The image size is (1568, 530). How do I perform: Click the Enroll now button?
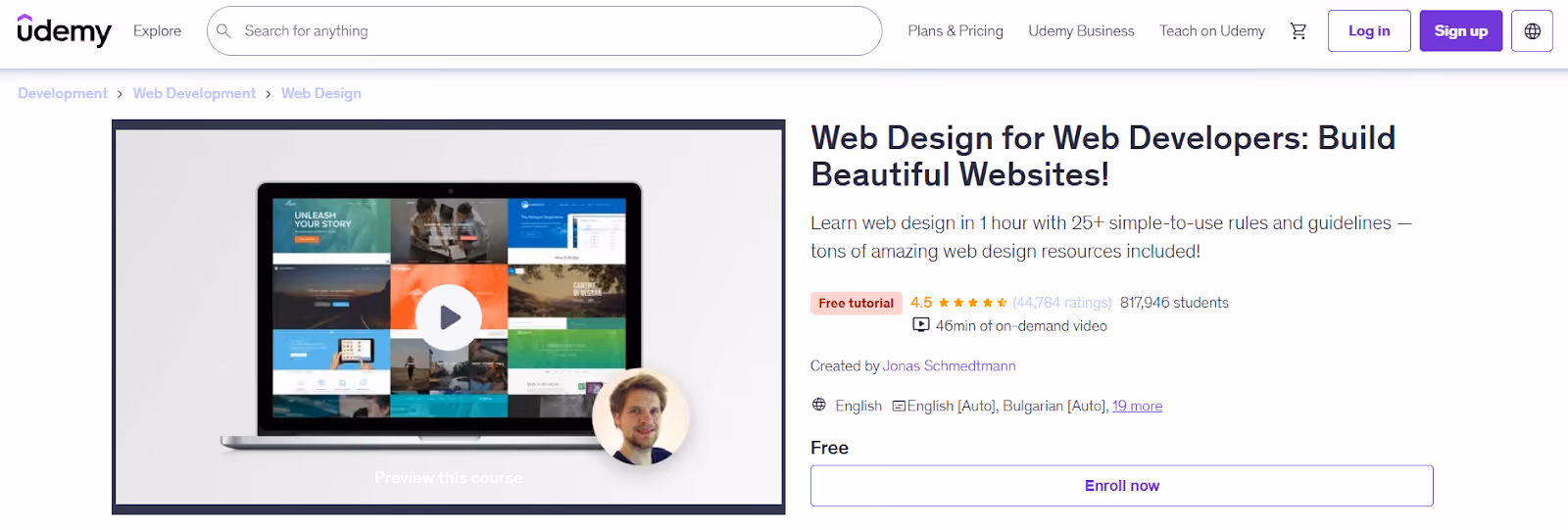tap(1122, 486)
